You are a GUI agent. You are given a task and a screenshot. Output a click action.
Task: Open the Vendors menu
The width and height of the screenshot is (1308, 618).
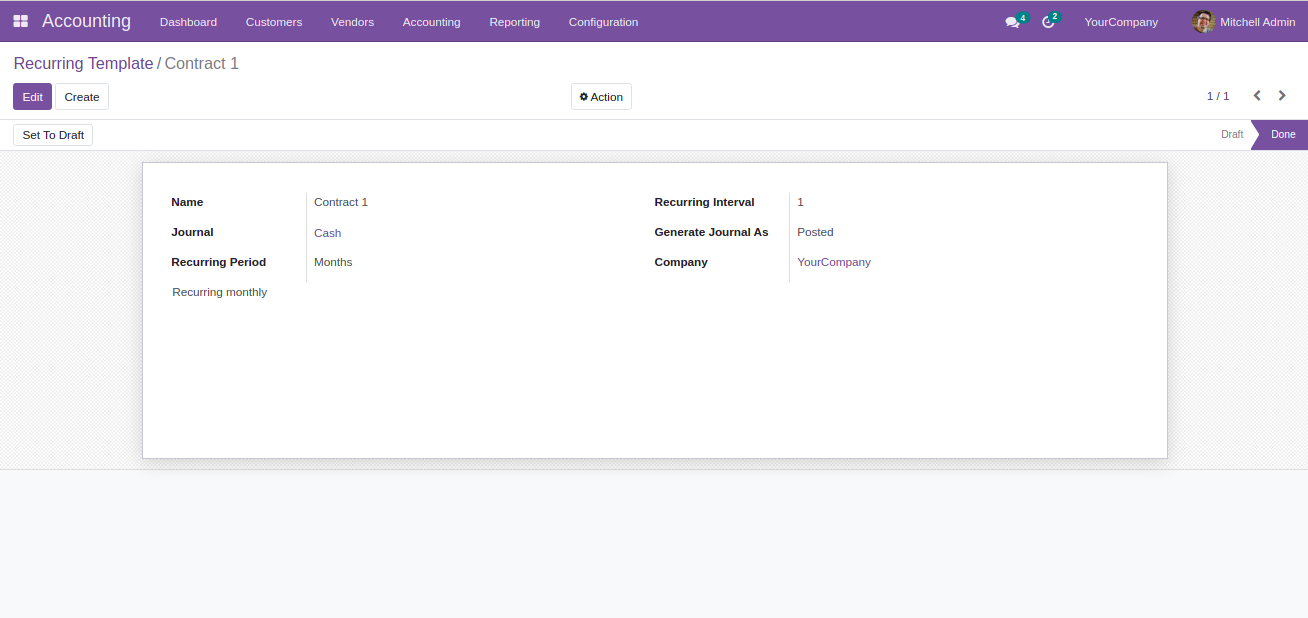[352, 22]
